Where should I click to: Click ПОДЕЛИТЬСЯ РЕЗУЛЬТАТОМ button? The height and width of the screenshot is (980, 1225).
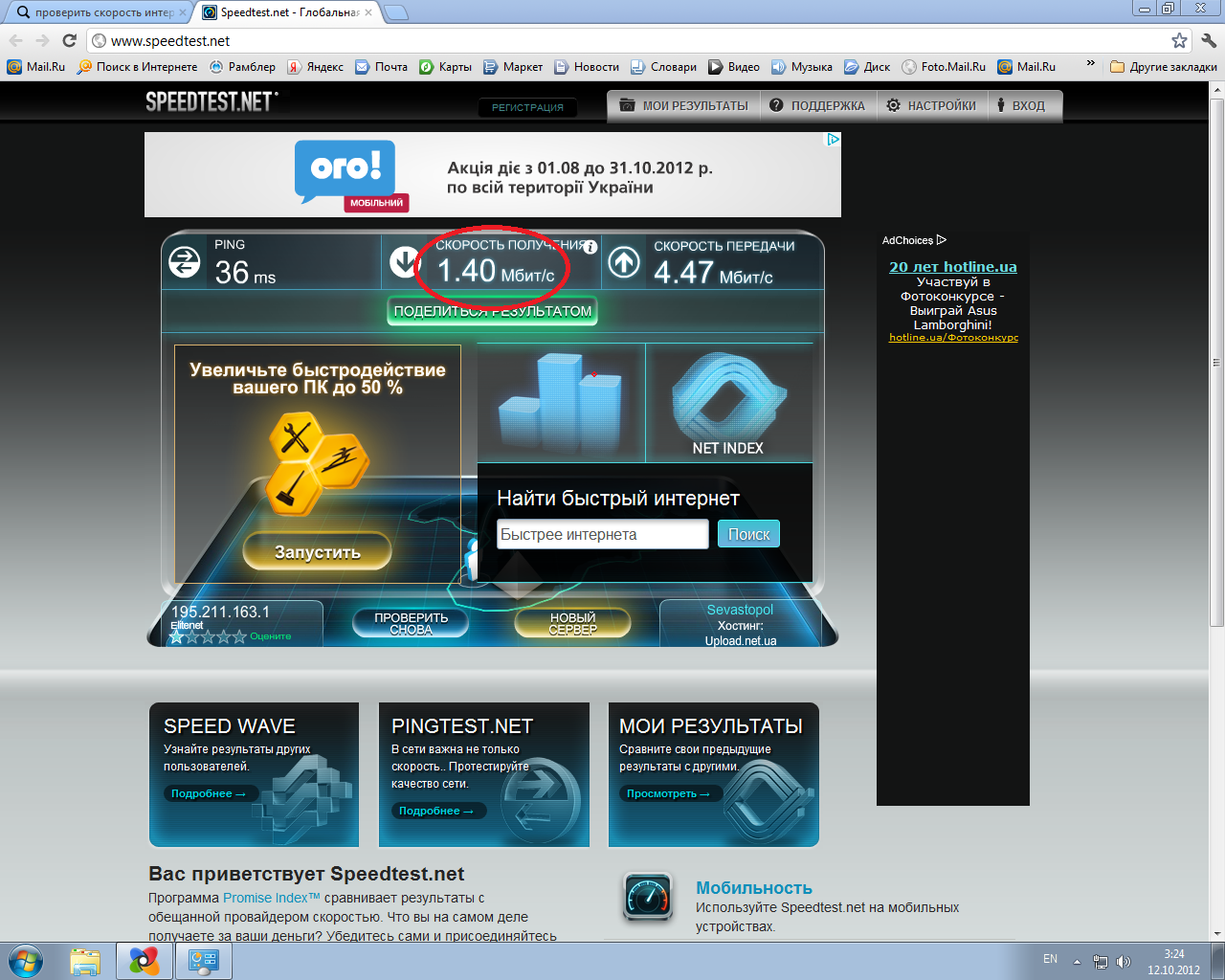pos(493,311)
